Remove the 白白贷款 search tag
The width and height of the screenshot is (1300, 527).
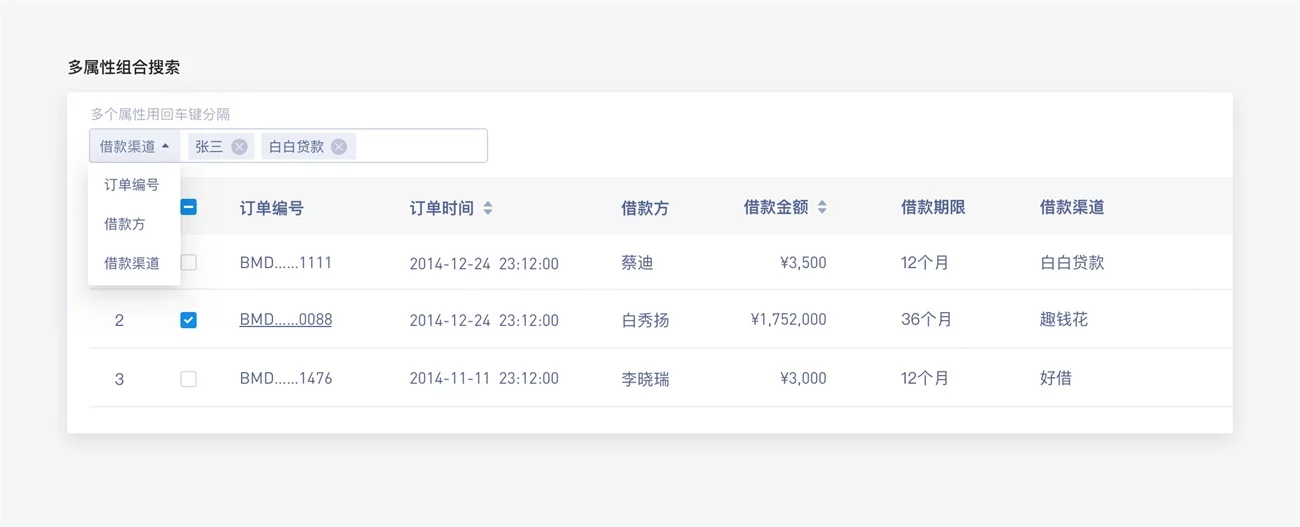click(x=339, y=146)
